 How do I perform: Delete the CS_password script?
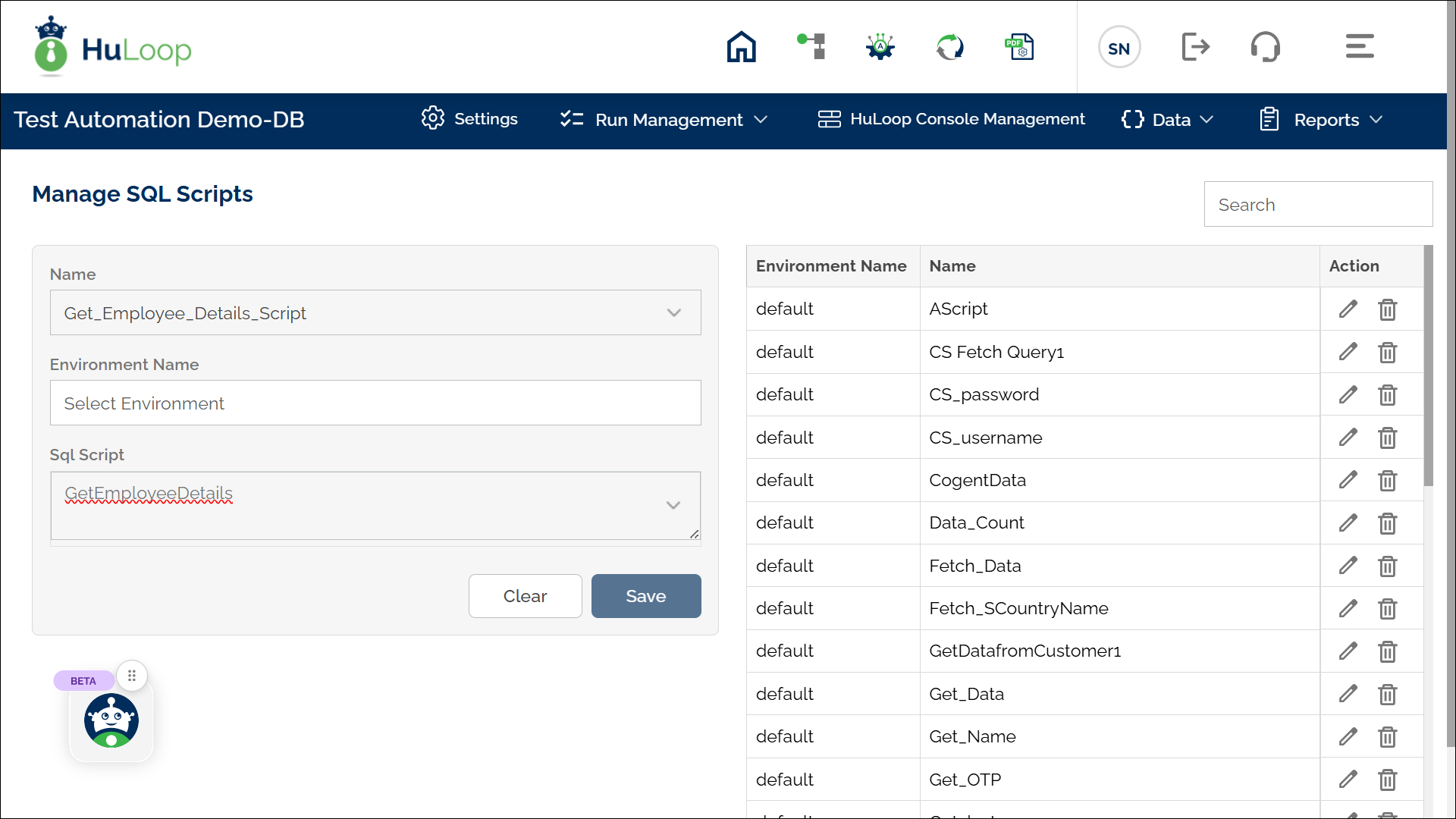1387,395
